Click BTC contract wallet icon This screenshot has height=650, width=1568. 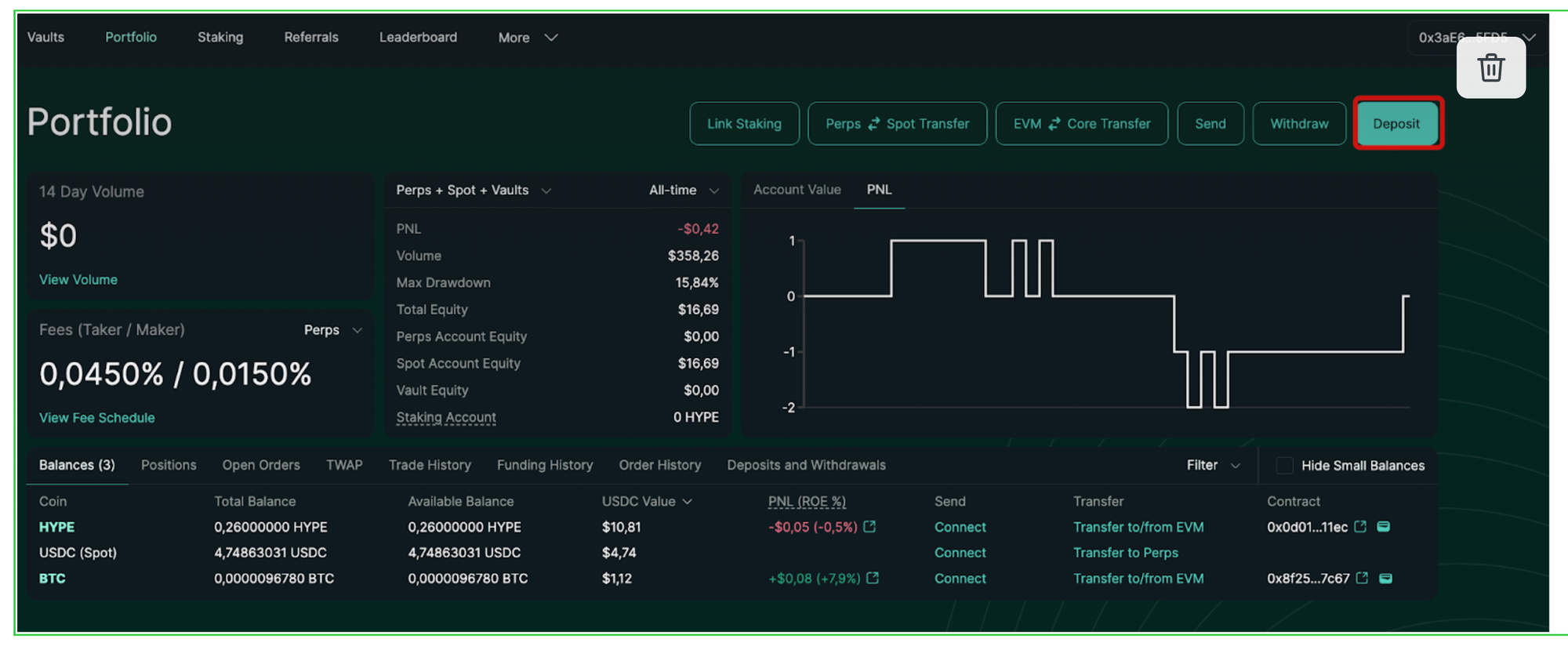click(1385, 578)
